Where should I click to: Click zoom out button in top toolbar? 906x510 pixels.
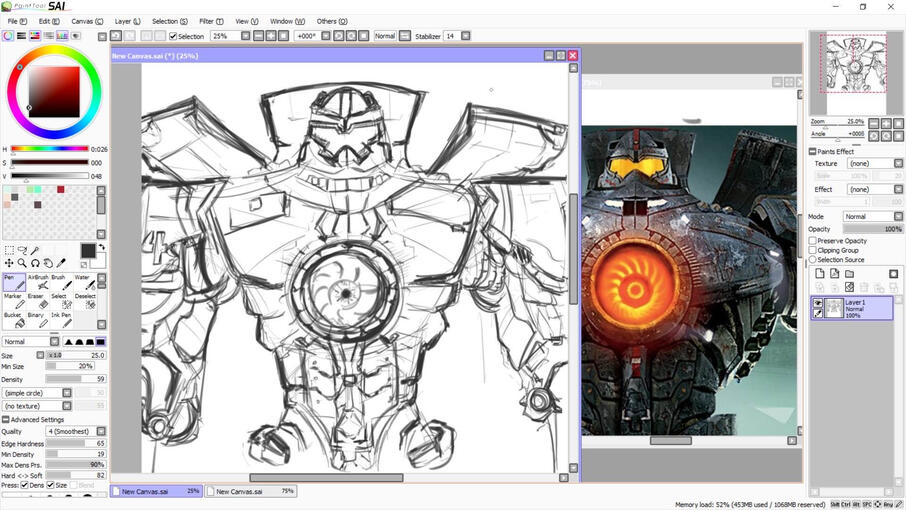click(258, 36)
